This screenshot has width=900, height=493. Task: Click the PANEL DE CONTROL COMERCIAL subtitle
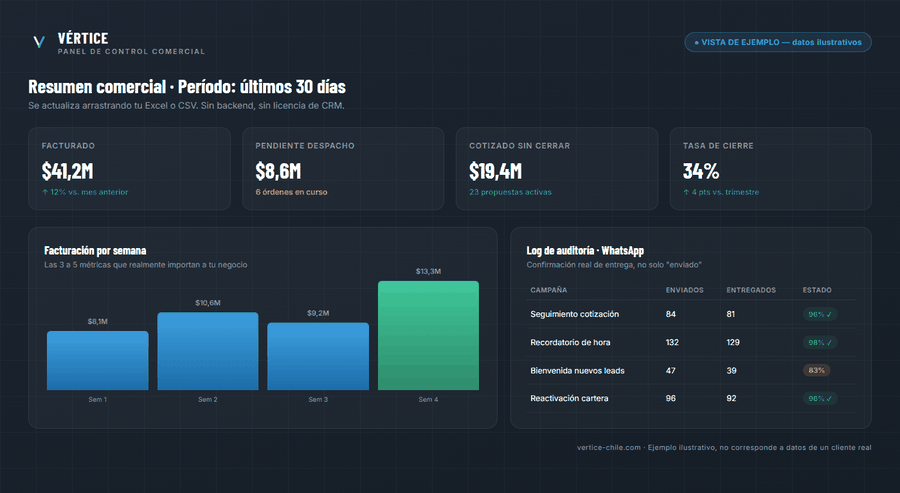click(131, 52)
